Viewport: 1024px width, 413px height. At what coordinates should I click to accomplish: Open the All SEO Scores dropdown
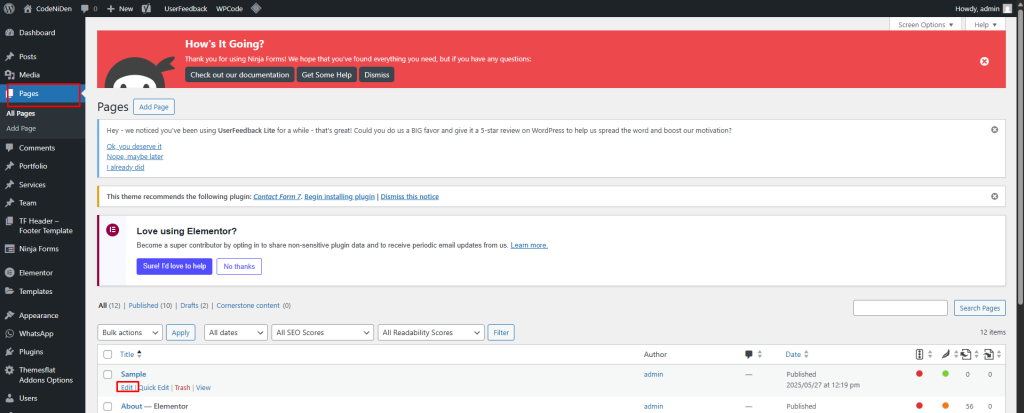(323, 332)
